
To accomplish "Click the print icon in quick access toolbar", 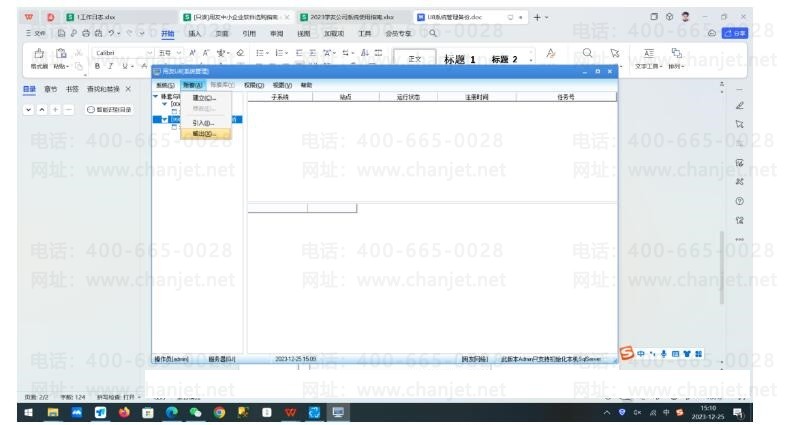I will pos(86,33).
